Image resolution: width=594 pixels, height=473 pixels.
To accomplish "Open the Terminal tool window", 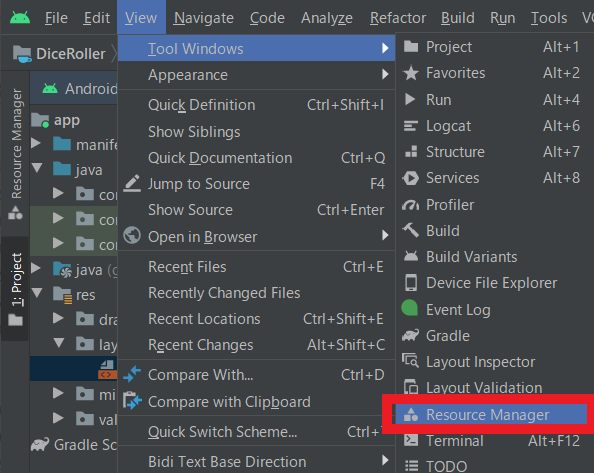I will tap(494, 441).
